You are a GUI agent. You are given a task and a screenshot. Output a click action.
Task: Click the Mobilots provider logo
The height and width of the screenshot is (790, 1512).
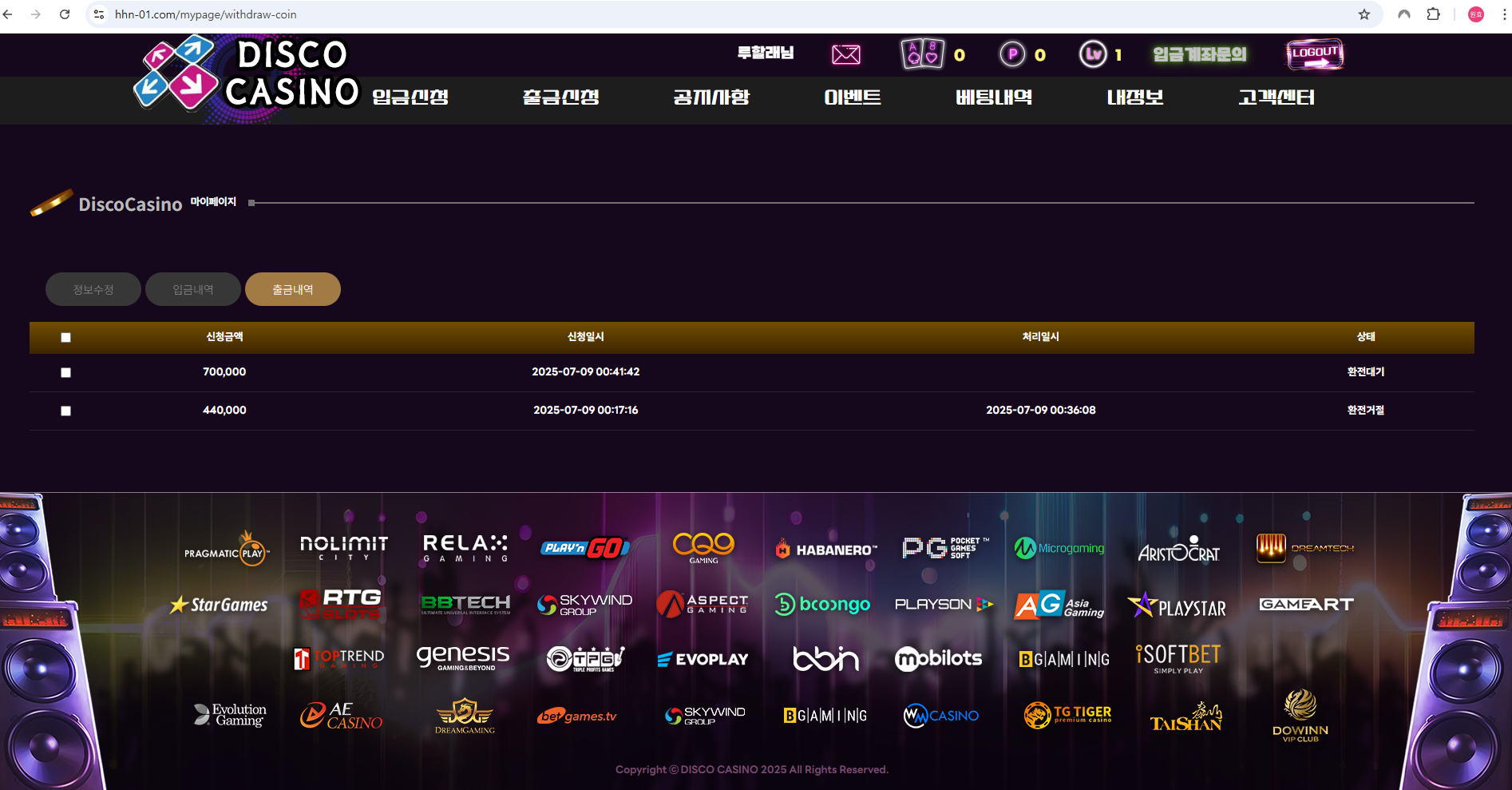pyautogui.click(x=939, y=659)
